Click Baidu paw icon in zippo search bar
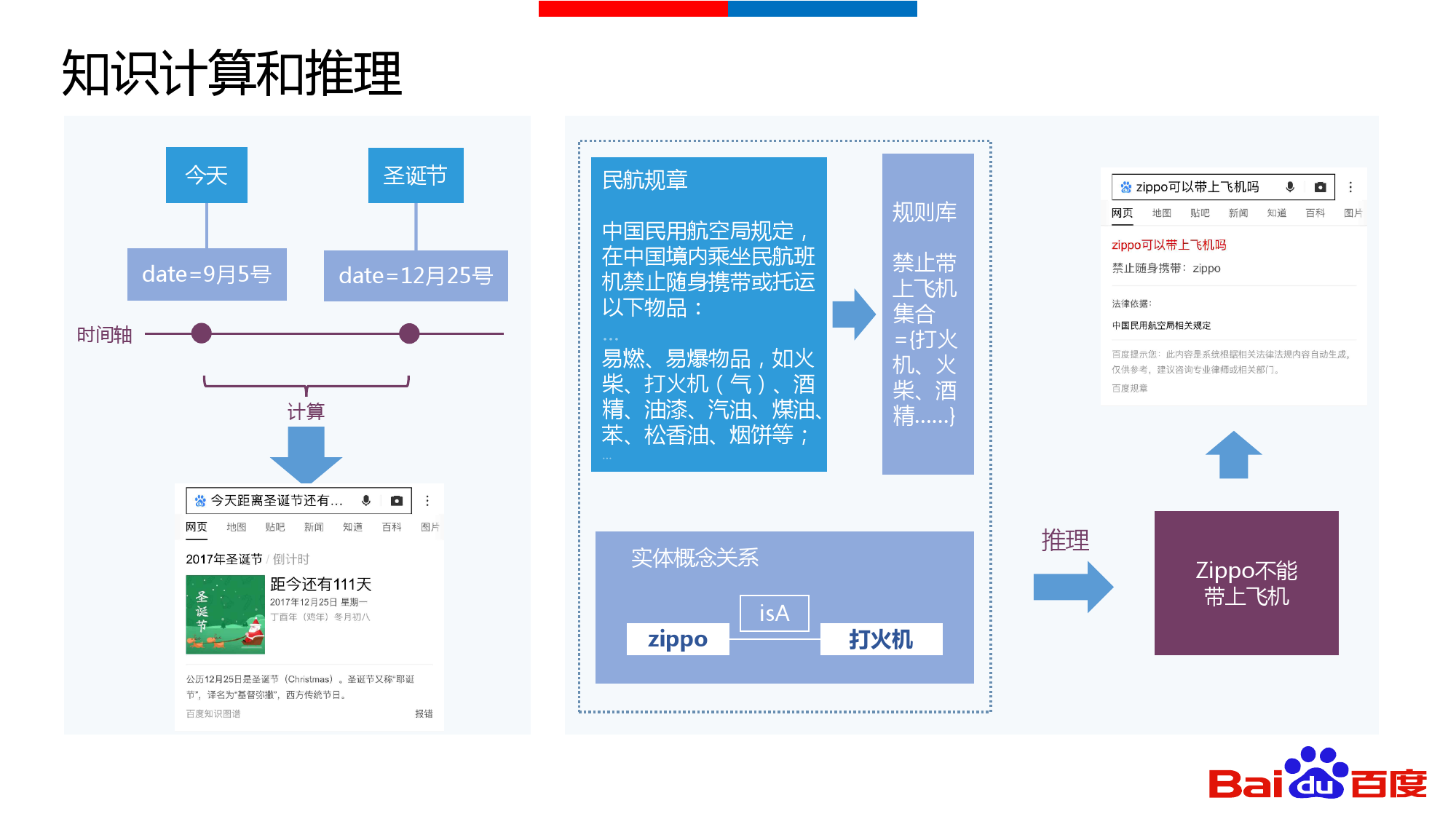This screenshot has height=819, width=1456. pos(1125,187)
